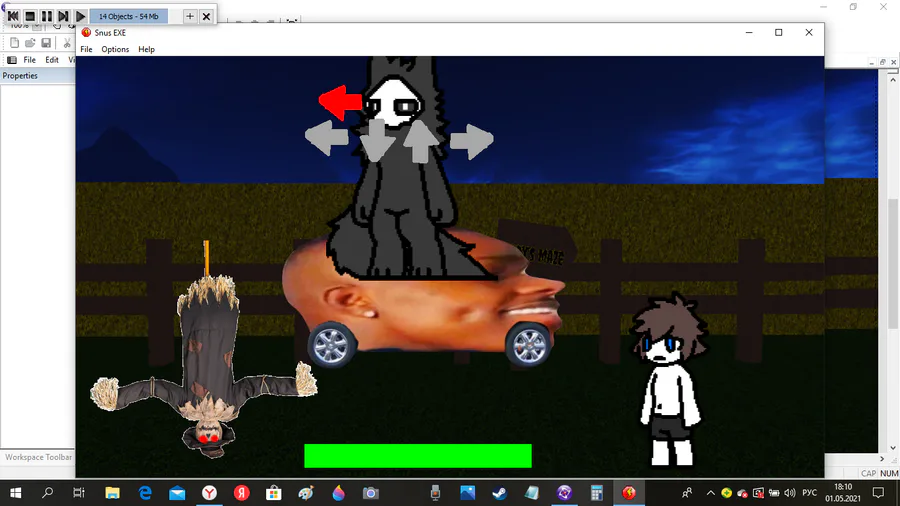This screenshot has width=900, height=506.
Task: Expand the debugger with the plus button
Action: coord(189,17)
